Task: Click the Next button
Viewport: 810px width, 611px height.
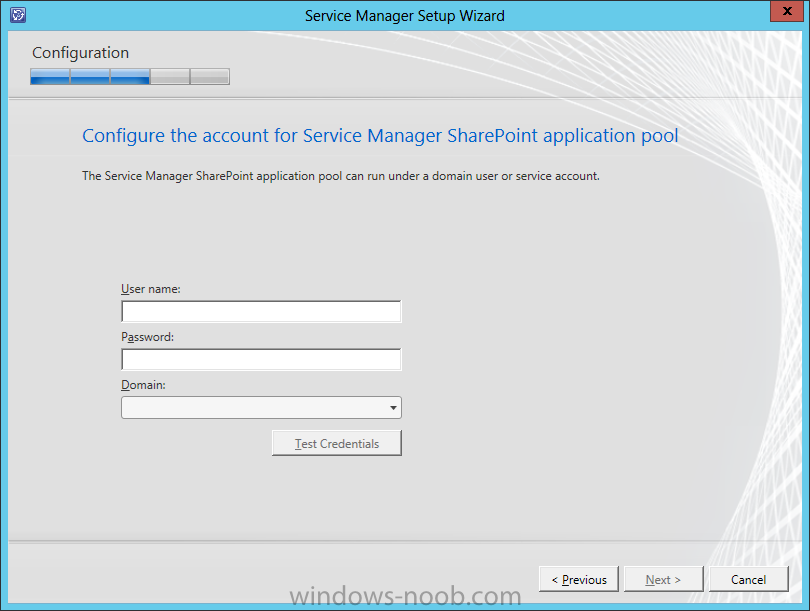Action: coord(663,579)
